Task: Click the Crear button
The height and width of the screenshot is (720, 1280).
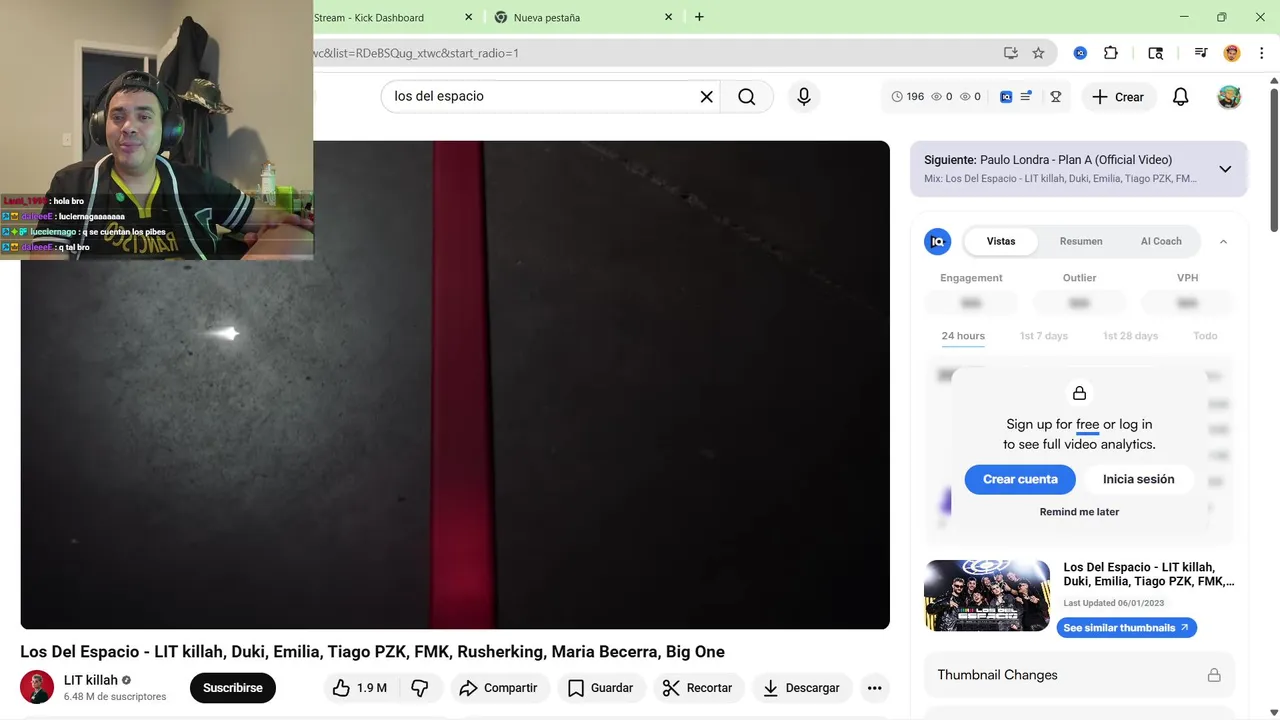Action: 1118,97
